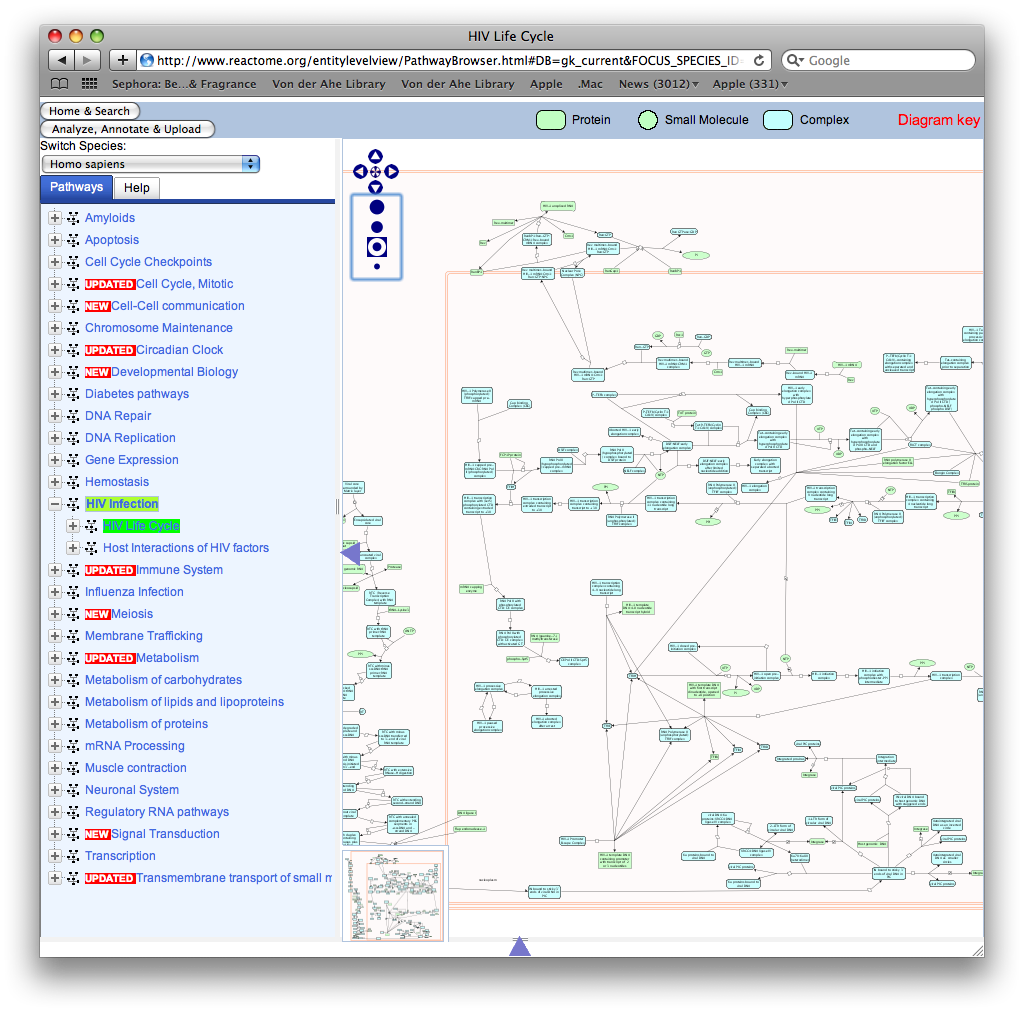1024x1012 pixels.
Task: Pan the diagram up with the up arrow
Action: coord(375,156)
